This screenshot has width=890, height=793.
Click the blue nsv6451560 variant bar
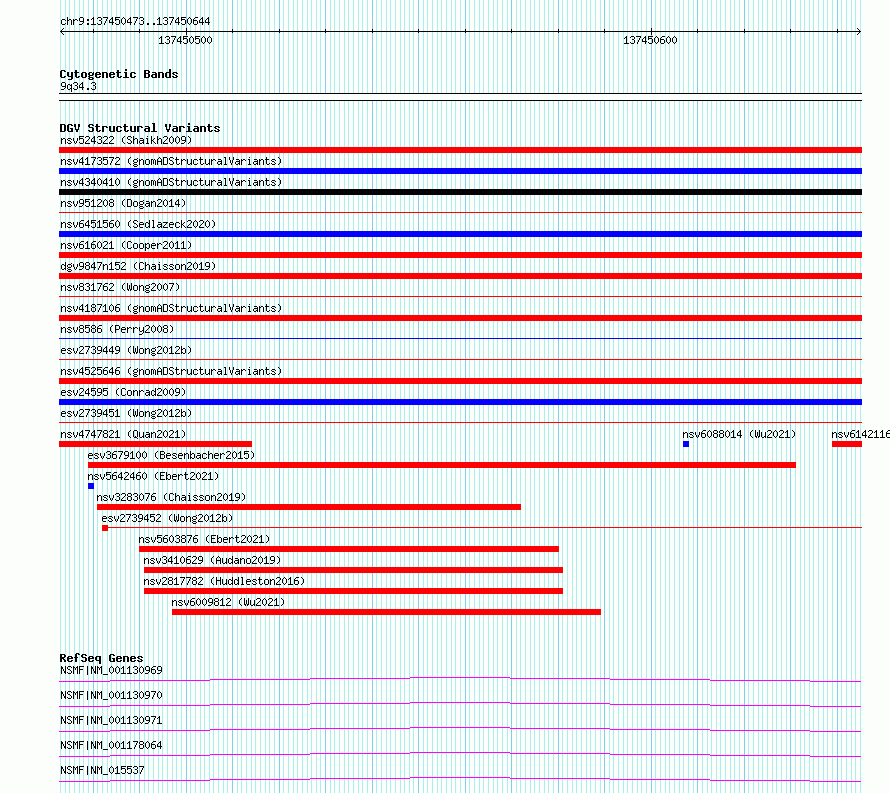tap(460, 234)
